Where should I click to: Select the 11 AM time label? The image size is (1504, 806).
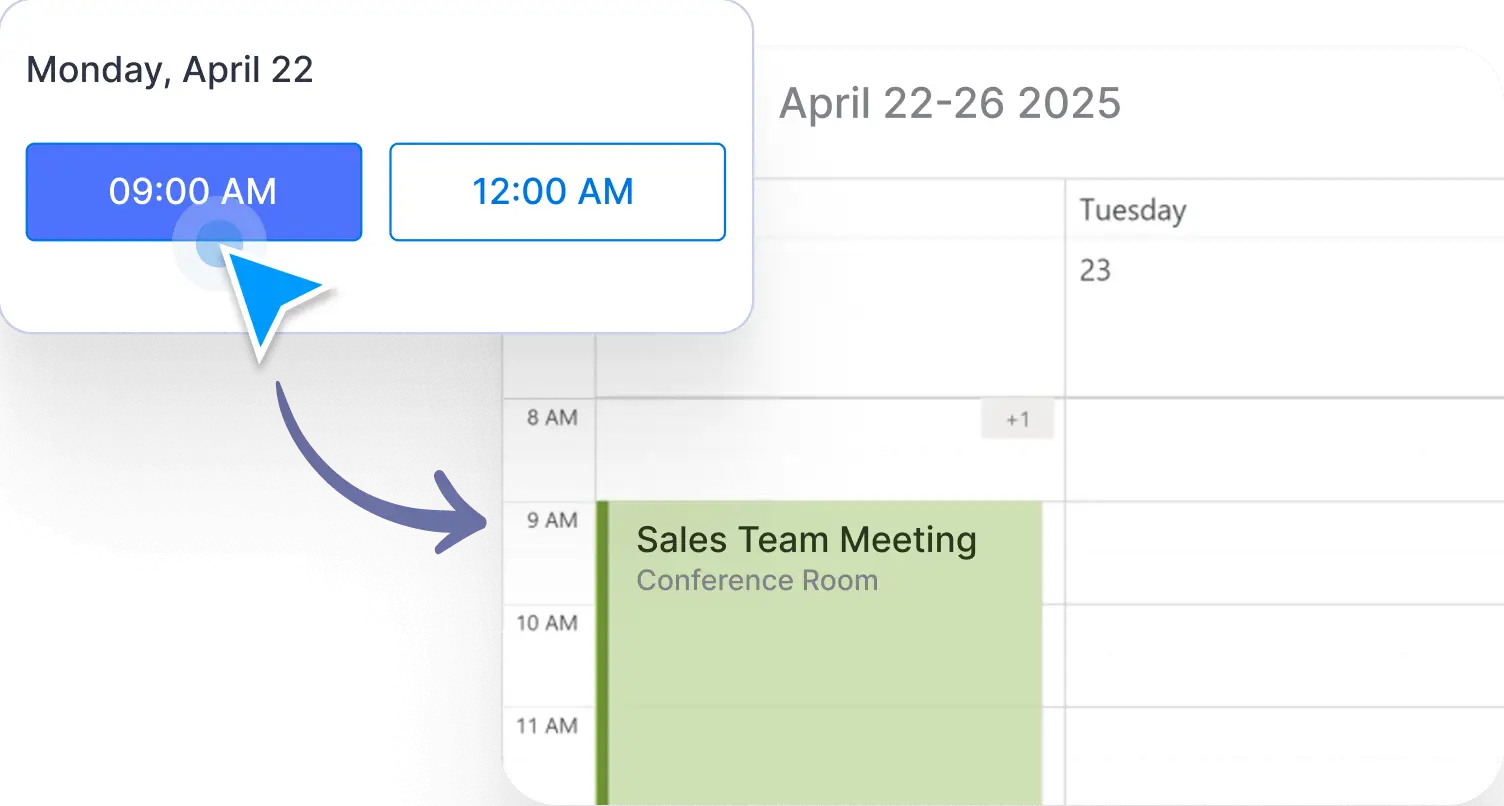click(x=547, y=726)
